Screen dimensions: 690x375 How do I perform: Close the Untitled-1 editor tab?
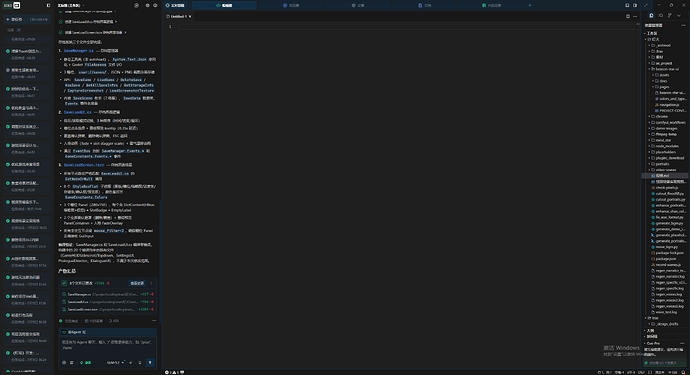pyautogui.click(x=190, y=16)
